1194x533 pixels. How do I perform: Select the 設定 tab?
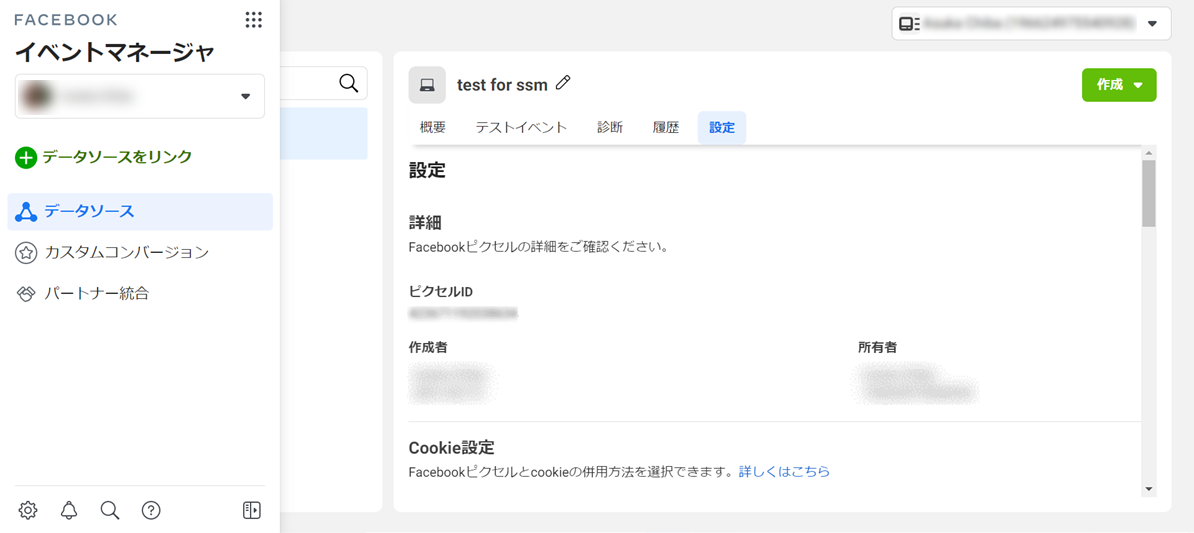pyautogui.click(x=722, y=127)
